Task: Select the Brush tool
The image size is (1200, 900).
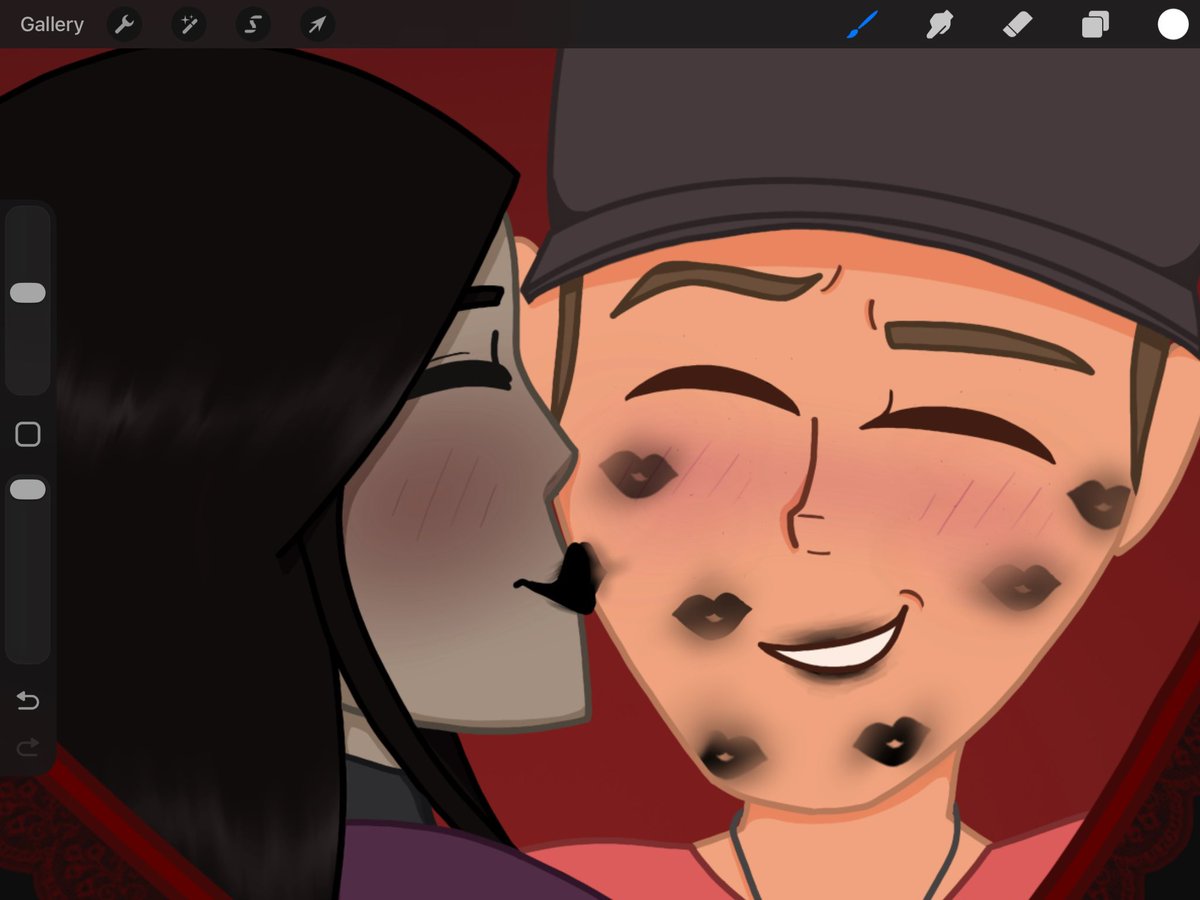Action: [861, 24]
